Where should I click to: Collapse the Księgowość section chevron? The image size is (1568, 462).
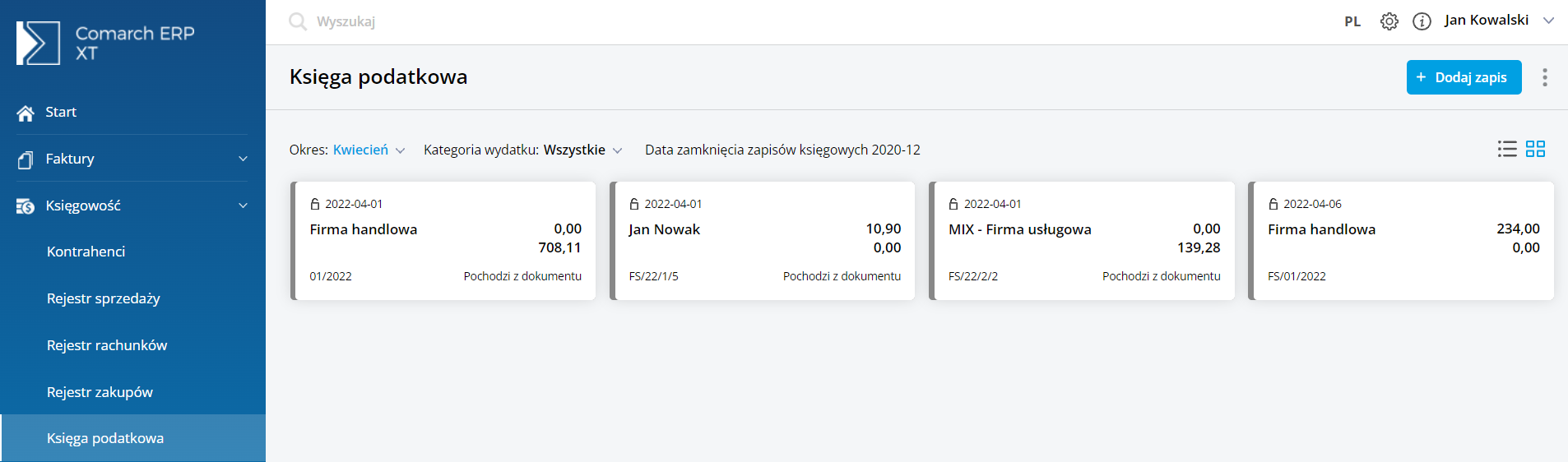pyautogui.click(x=243, y=206)
